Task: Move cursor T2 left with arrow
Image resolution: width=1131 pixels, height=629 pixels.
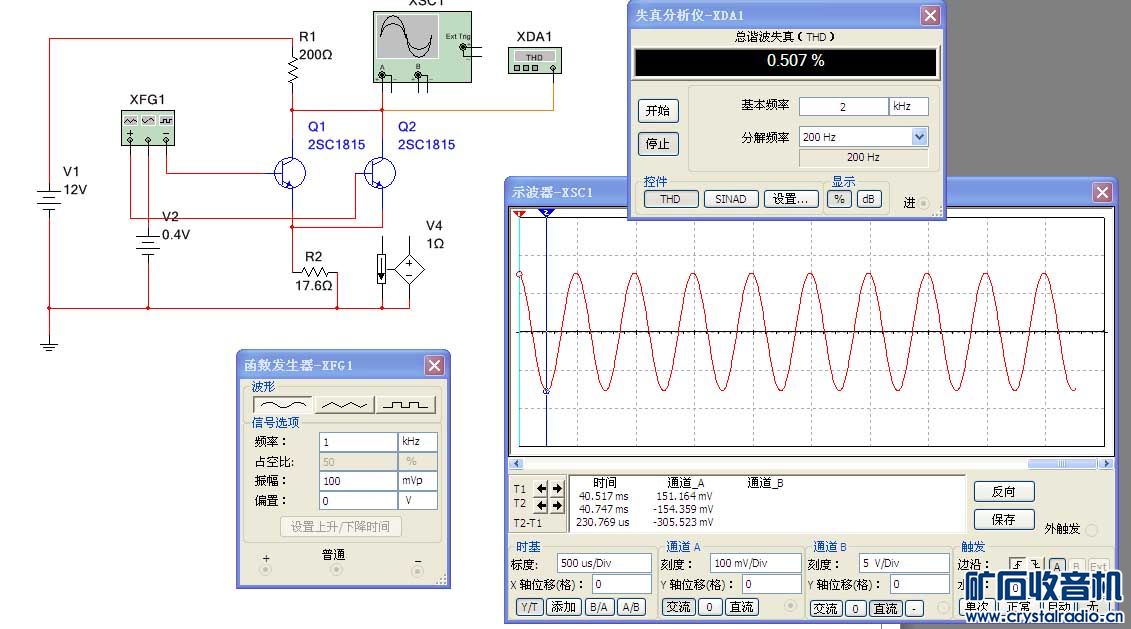Action: coord(541,505)
